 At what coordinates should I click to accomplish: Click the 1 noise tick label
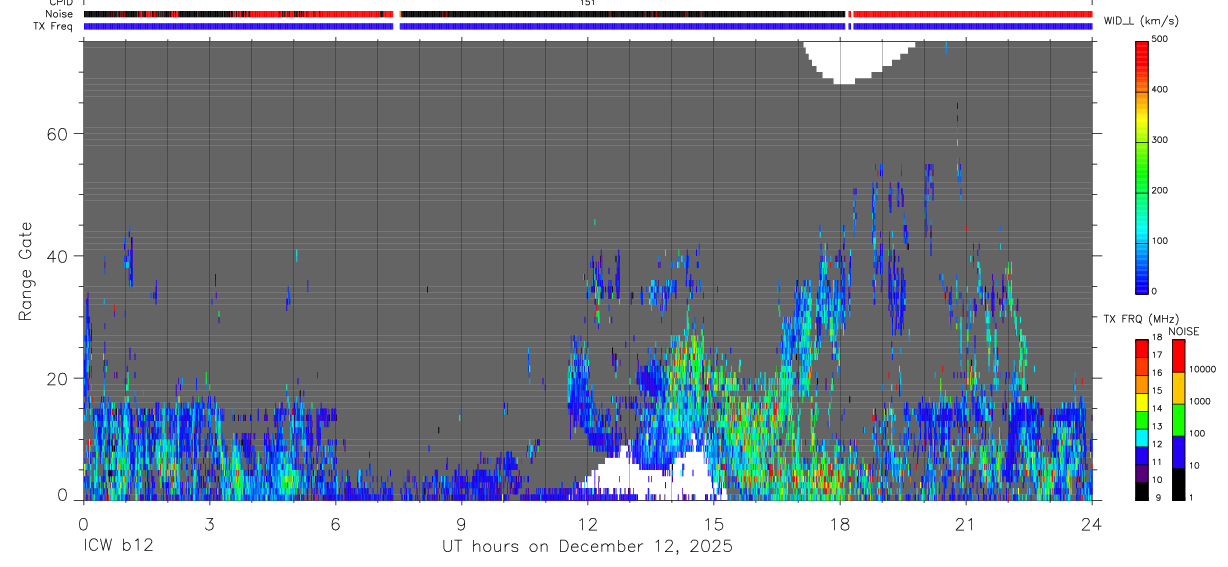click(1192, 497)
